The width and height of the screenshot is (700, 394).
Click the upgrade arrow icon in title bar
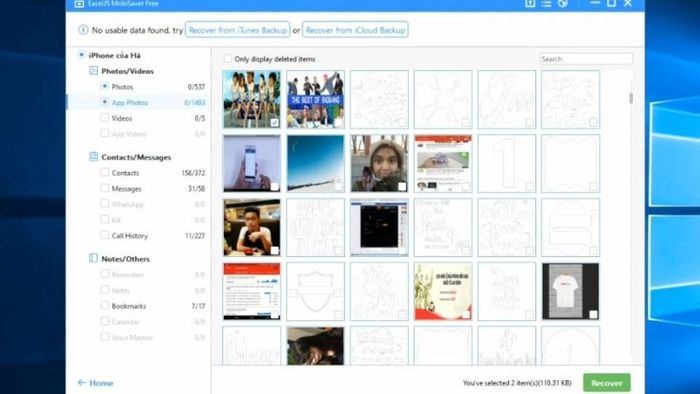[x=530, y=3]
